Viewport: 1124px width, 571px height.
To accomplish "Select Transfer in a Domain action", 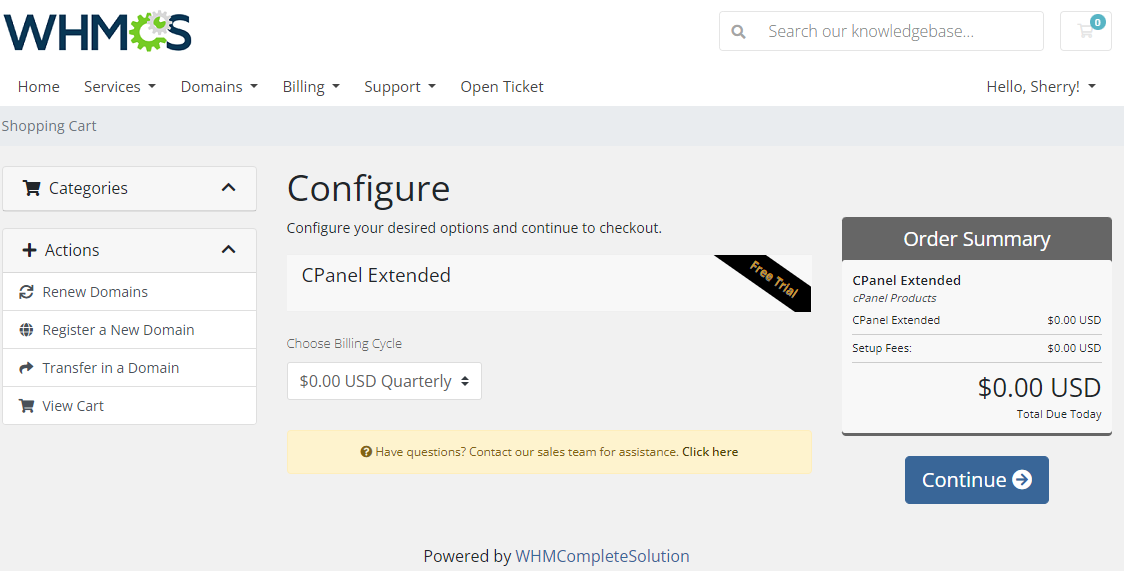I will pyautogui.click(x=130, y=368).
